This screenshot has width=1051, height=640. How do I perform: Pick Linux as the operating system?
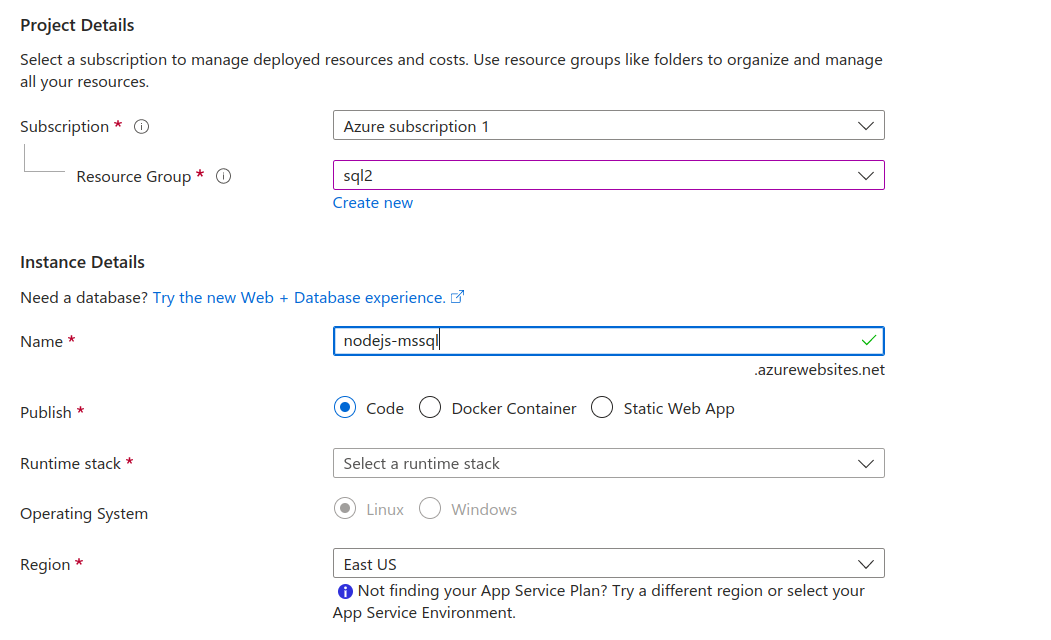coord(345,509)
